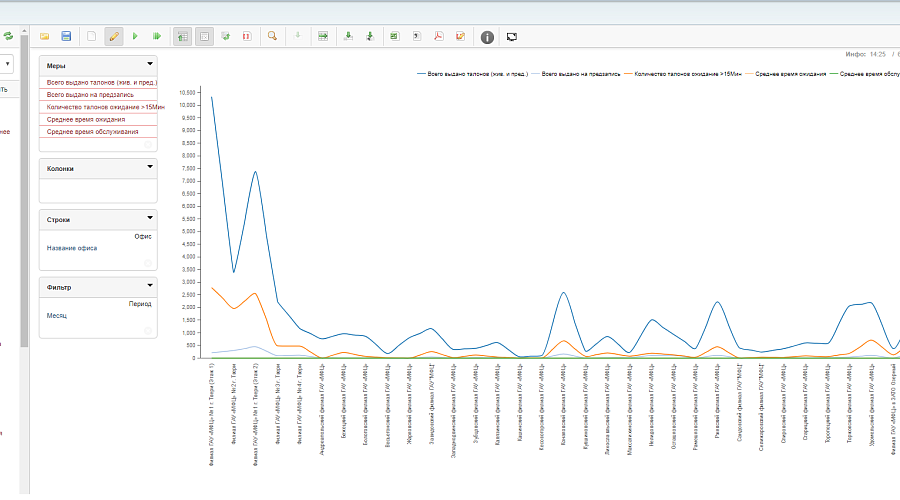This screenshot has width=900, height=500.
Task: Click the empty Колонки drop area
Action: [98, 191]
